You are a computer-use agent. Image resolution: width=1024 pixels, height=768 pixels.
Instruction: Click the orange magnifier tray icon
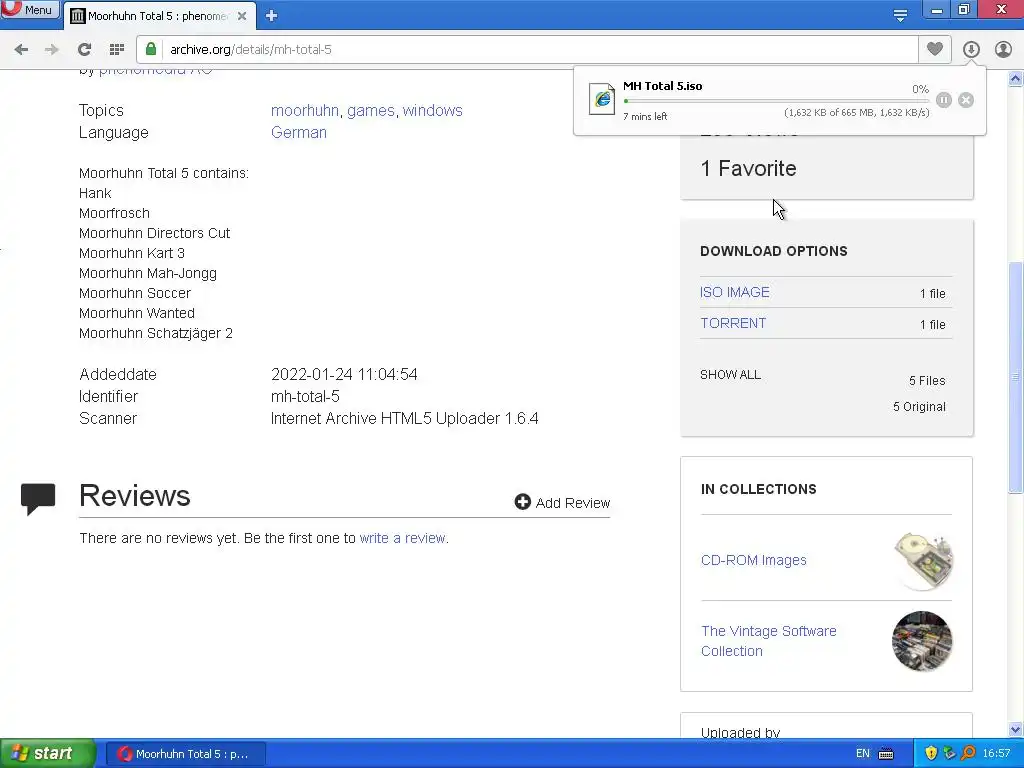[x=968, y=753]
